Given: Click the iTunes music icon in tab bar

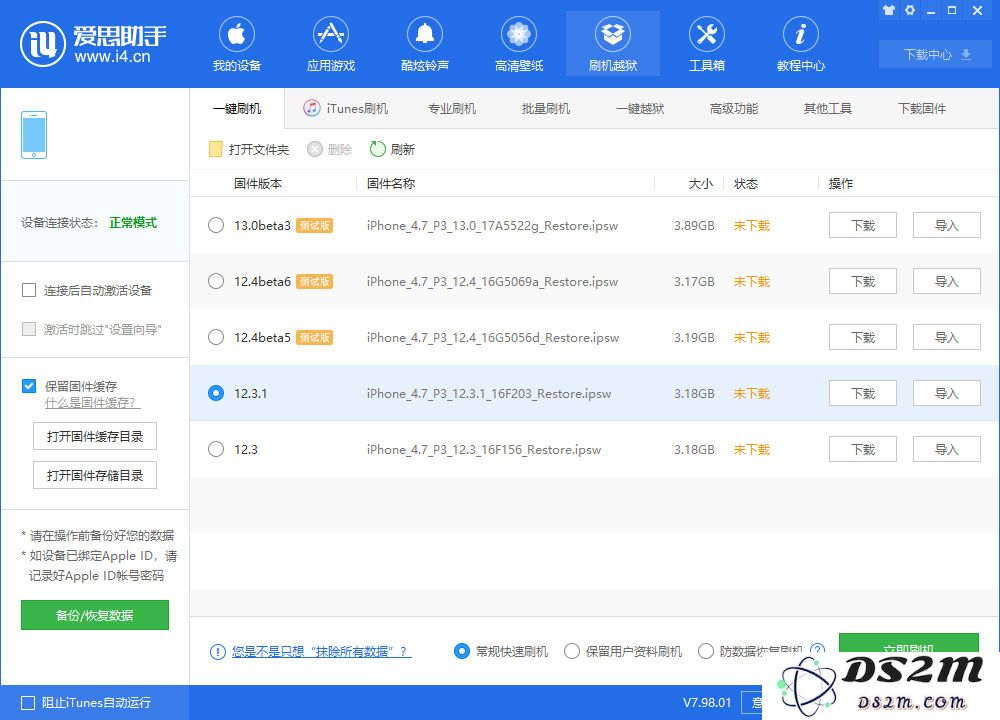Looking at the screenshot, I should [x=311, y=108].
